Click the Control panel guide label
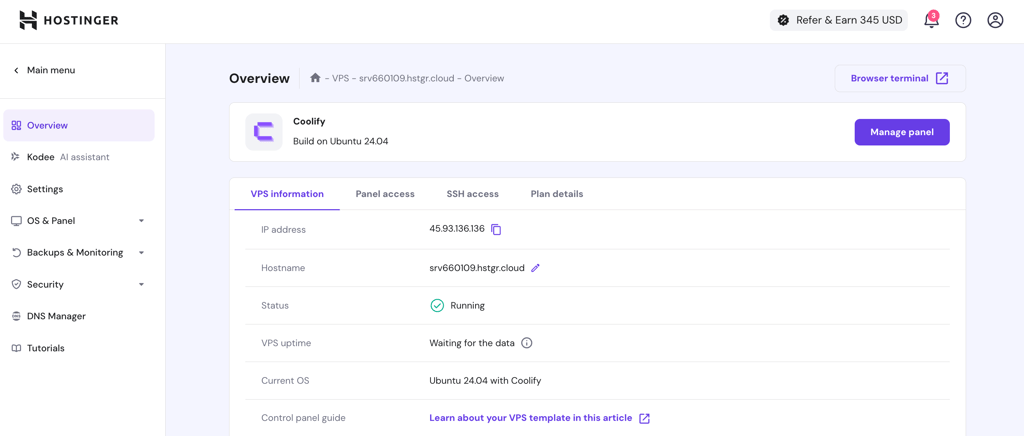This screenshot has height=436, width=1024. pos(303,418)
